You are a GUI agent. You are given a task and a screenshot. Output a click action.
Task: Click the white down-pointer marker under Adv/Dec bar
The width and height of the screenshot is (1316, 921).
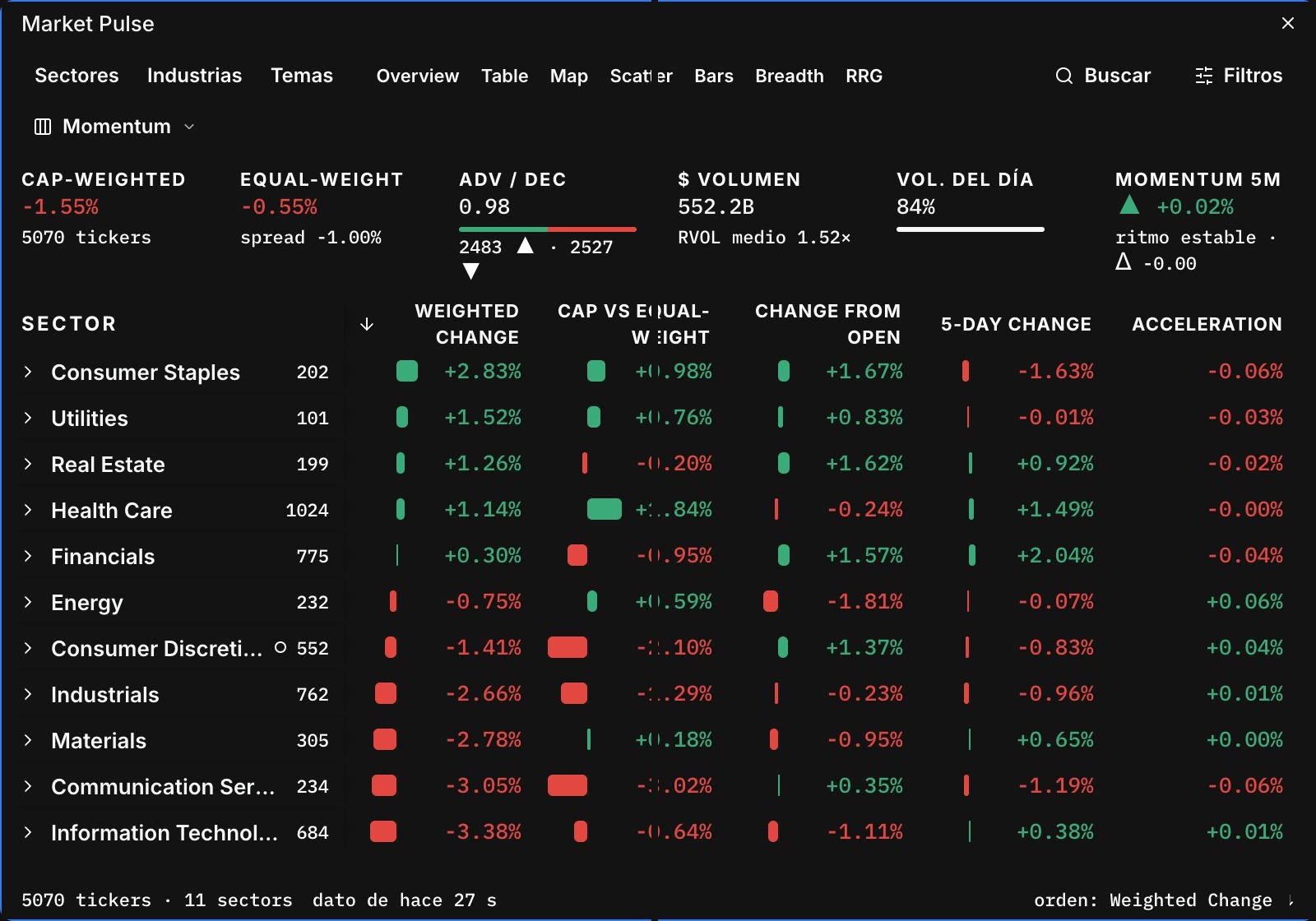tap(470, 271)
